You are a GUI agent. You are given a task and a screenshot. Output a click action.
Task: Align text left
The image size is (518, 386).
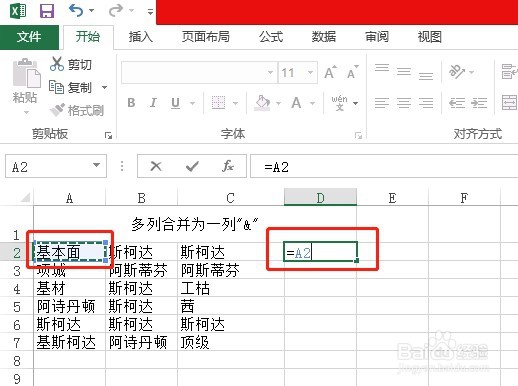click(x=382, y=103)
